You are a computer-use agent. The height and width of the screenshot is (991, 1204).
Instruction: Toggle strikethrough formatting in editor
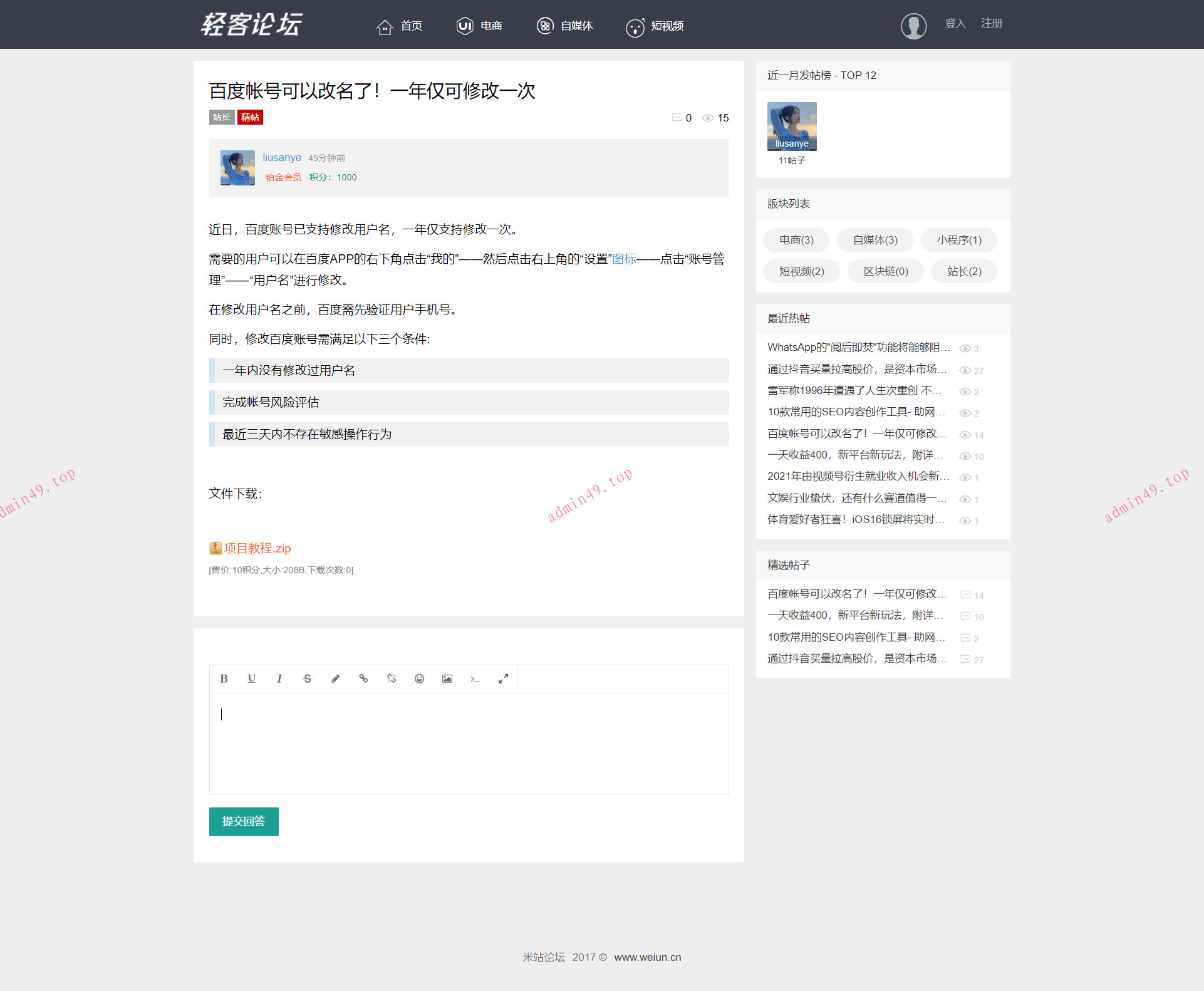pyautogui.click(x=307, y=678)
